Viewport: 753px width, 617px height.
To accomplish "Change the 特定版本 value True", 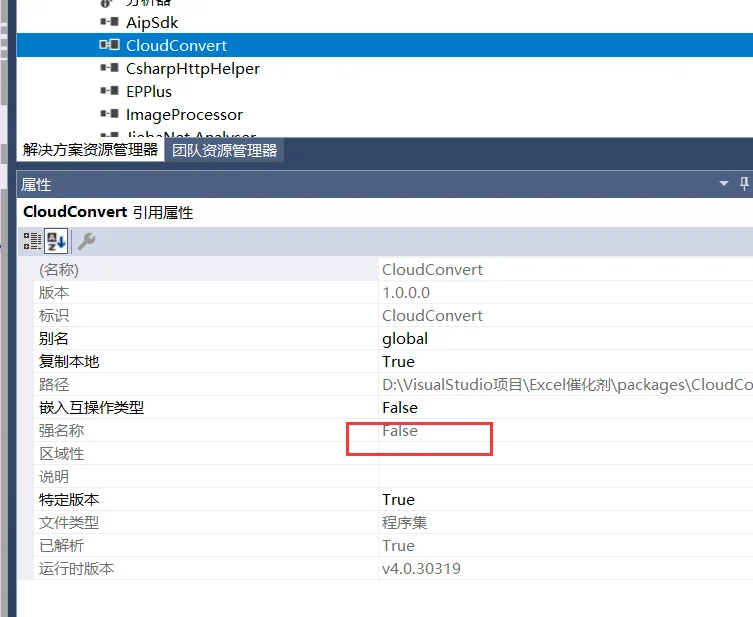I will (x=398, y=500).
